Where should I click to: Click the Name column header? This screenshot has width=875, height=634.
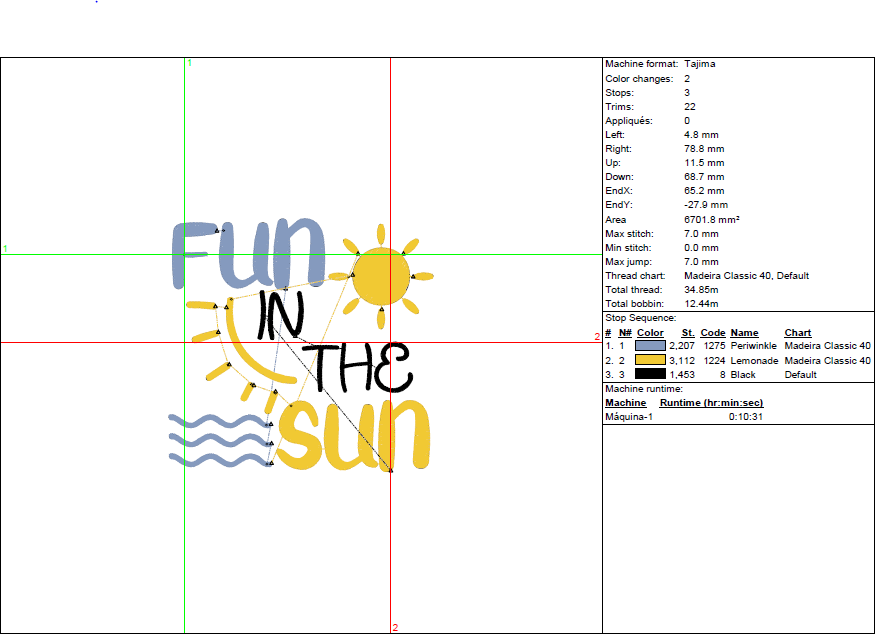click(x=744, y=332)
